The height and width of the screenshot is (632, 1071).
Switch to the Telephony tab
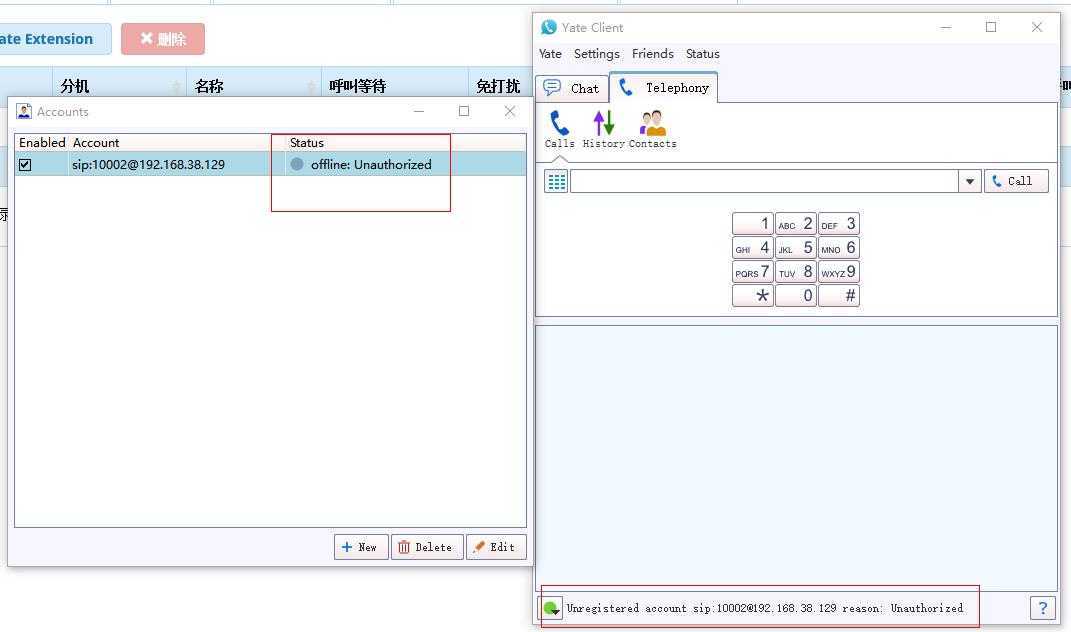click(663, 87)
